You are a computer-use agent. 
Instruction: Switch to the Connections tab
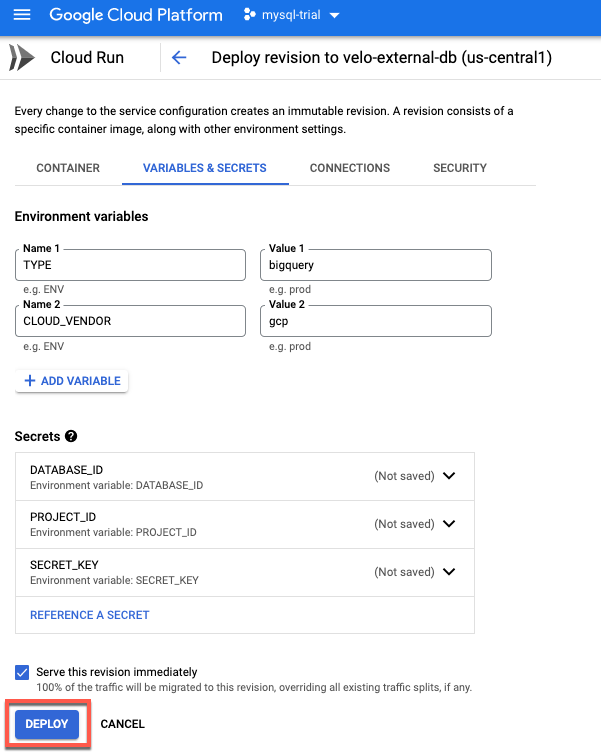(x=350, y=168)
